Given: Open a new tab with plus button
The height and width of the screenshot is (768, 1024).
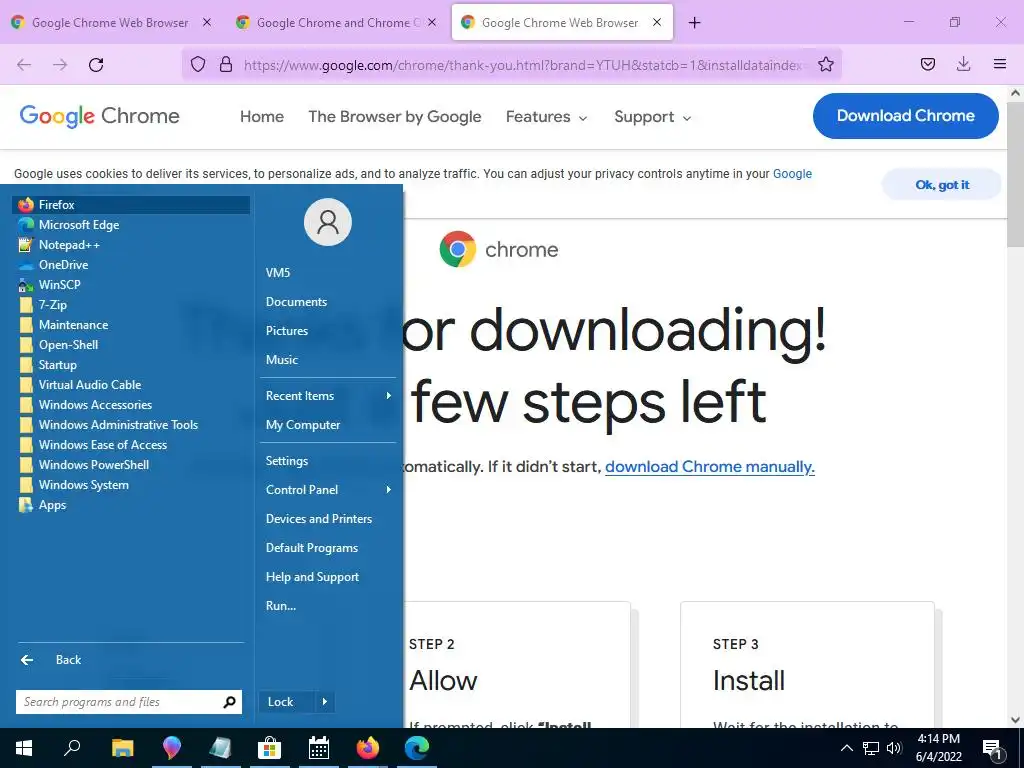Looking at the screenshot, I should pos(694,23).
